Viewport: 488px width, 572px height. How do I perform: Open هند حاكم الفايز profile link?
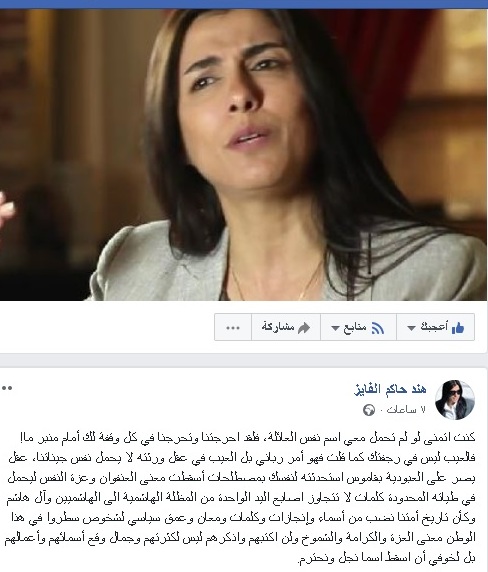pos(390,389)
